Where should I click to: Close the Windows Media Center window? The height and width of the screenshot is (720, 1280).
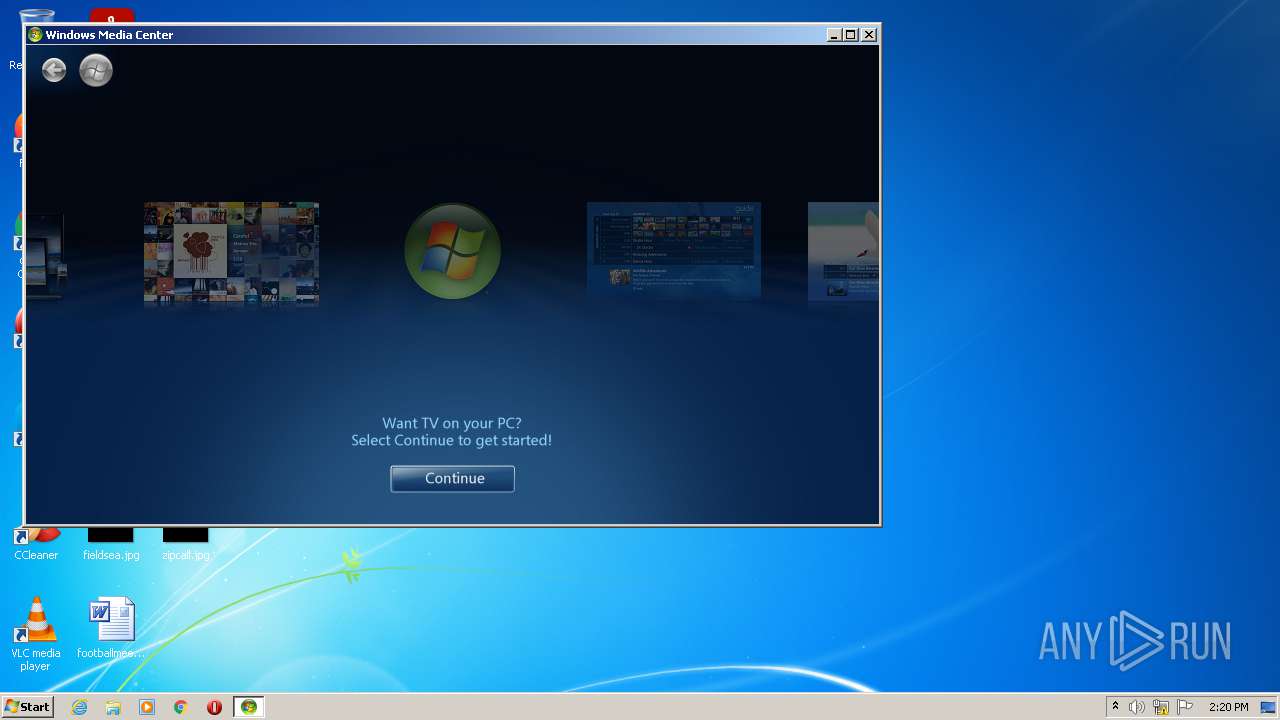869,34
